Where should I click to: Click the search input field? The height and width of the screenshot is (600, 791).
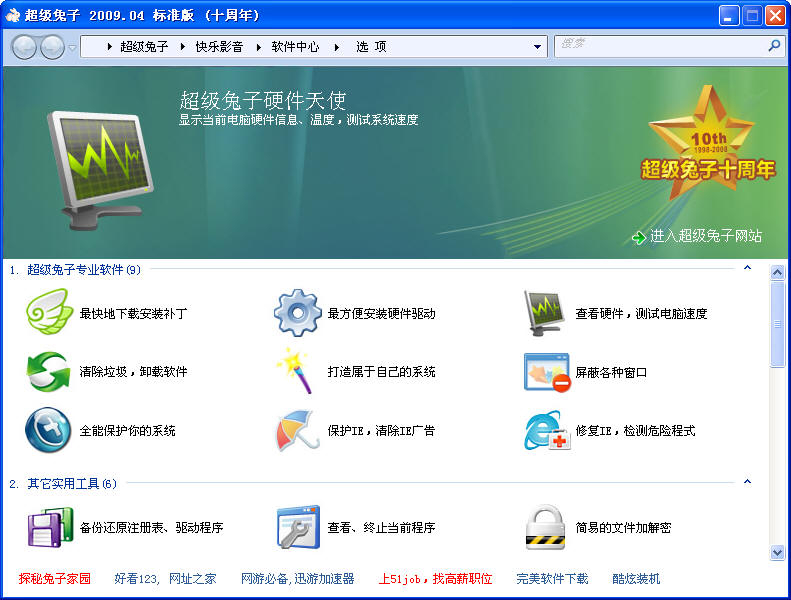click(x=662, y=46)
